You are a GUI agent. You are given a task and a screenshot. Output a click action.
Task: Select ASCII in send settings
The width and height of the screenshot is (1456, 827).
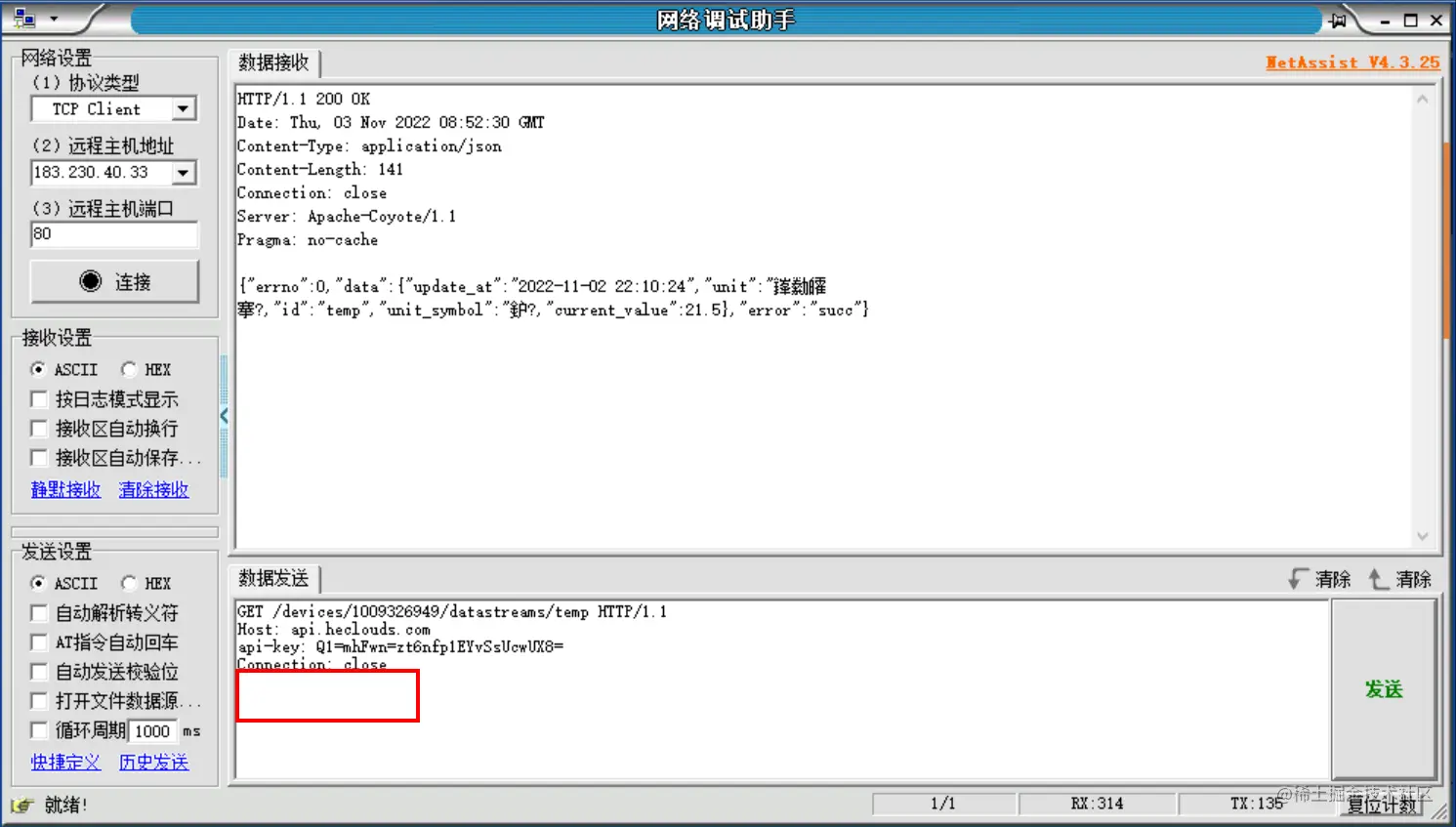(x=64, y=583)
